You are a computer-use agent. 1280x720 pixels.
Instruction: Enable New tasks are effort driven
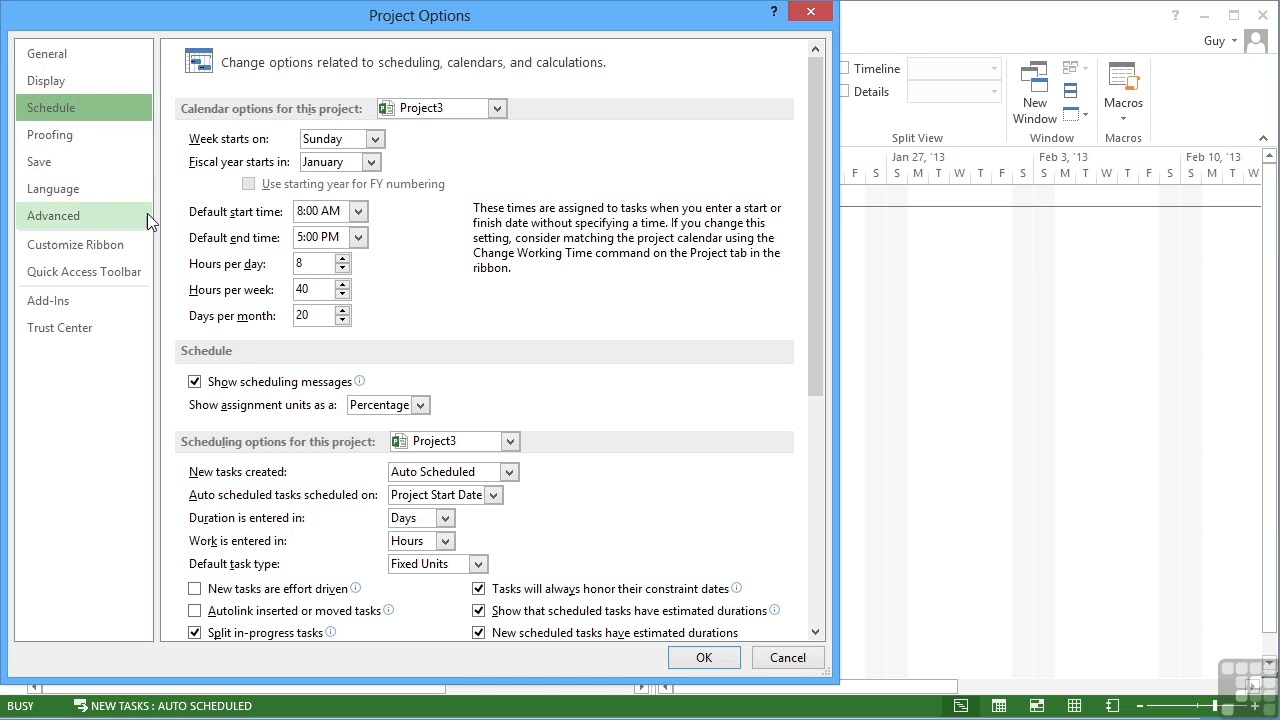(x=195, y=589)
